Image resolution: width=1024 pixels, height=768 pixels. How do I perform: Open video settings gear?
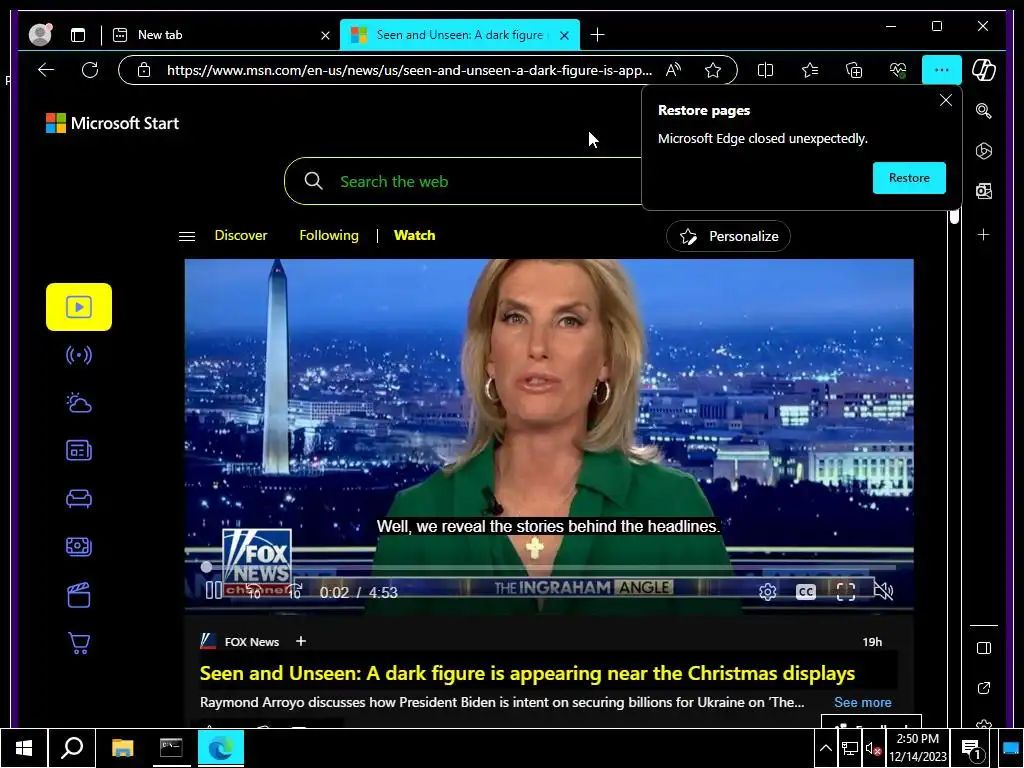(x=767, y=592)
